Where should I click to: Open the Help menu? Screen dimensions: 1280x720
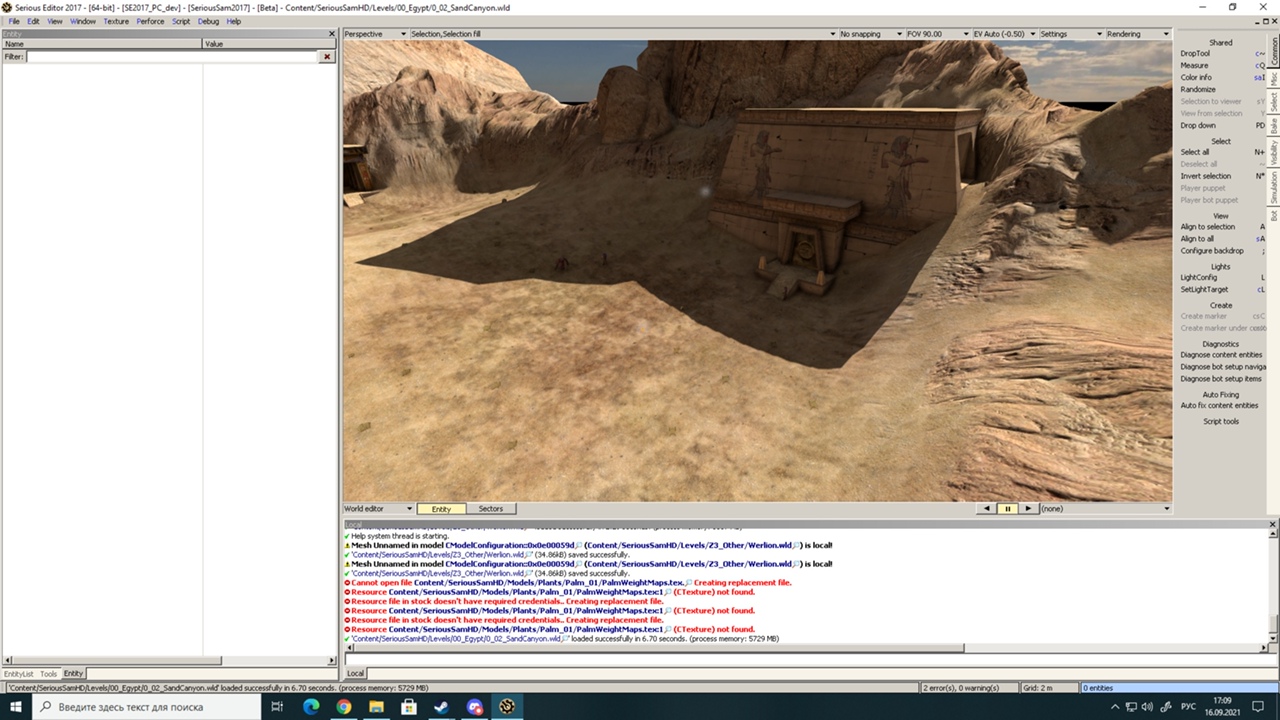click(x=234, y=21)
